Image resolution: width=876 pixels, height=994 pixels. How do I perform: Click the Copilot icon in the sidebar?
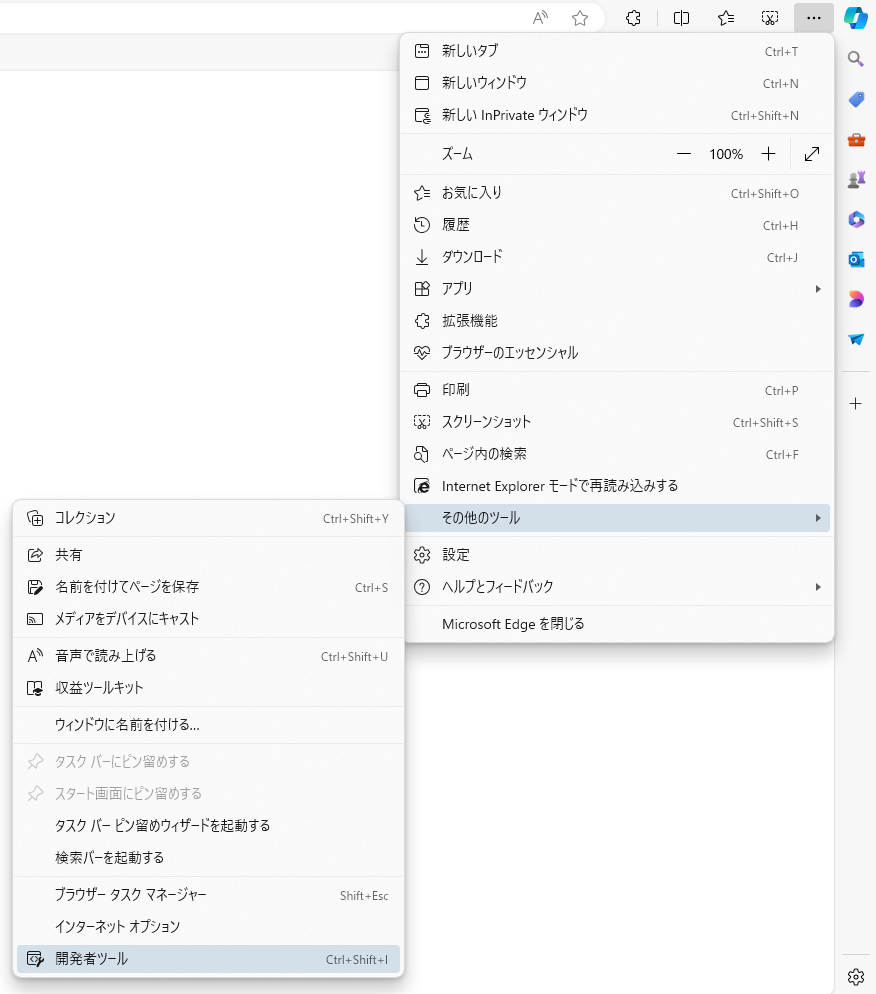click(856, 18)
